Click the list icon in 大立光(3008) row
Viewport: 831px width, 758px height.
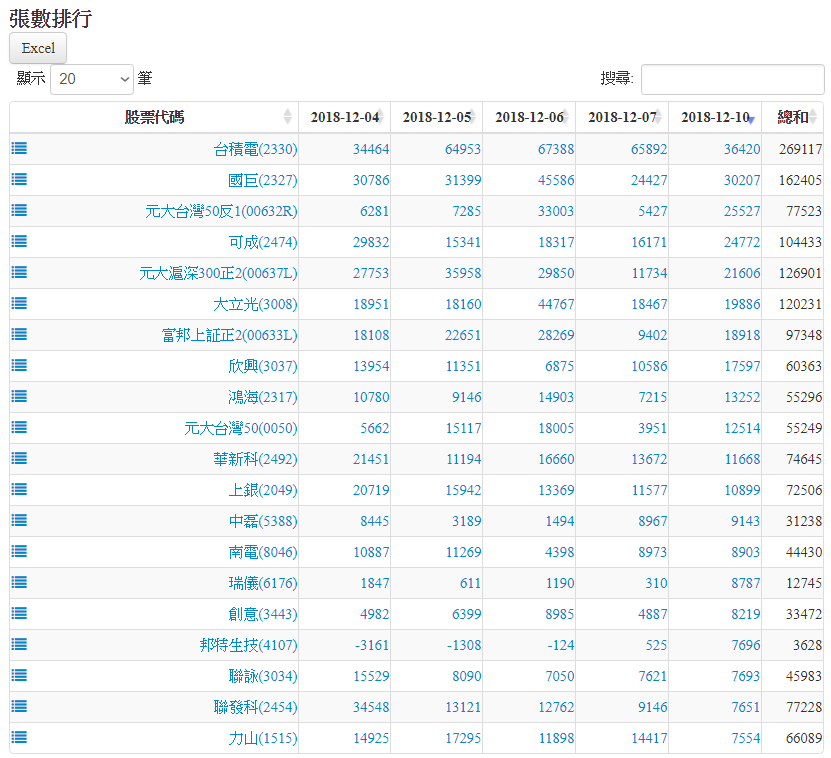[x=19, y=303]
